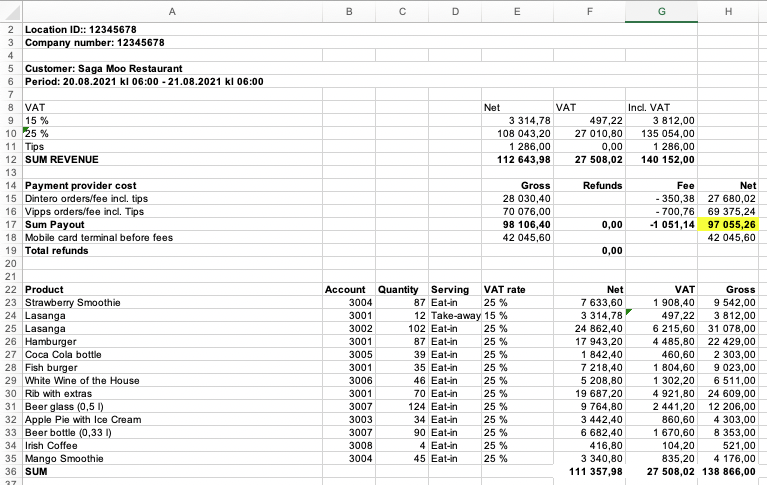Click column E header
This screenshot has height=485, width=767.
pyautogui.click(x=516, y=11)
